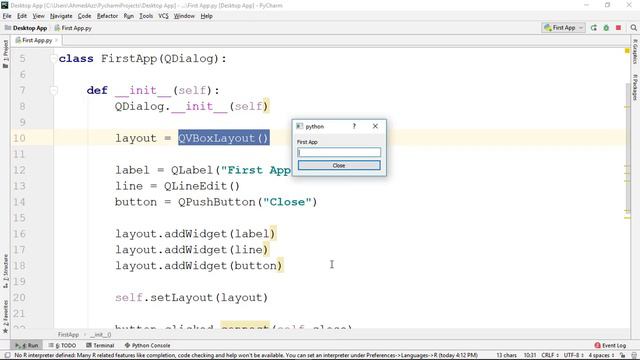This screenshot has width=640, height=360.
Task: Toggle tool window buttons in bottom-left corner
Action: coord(7,355)
